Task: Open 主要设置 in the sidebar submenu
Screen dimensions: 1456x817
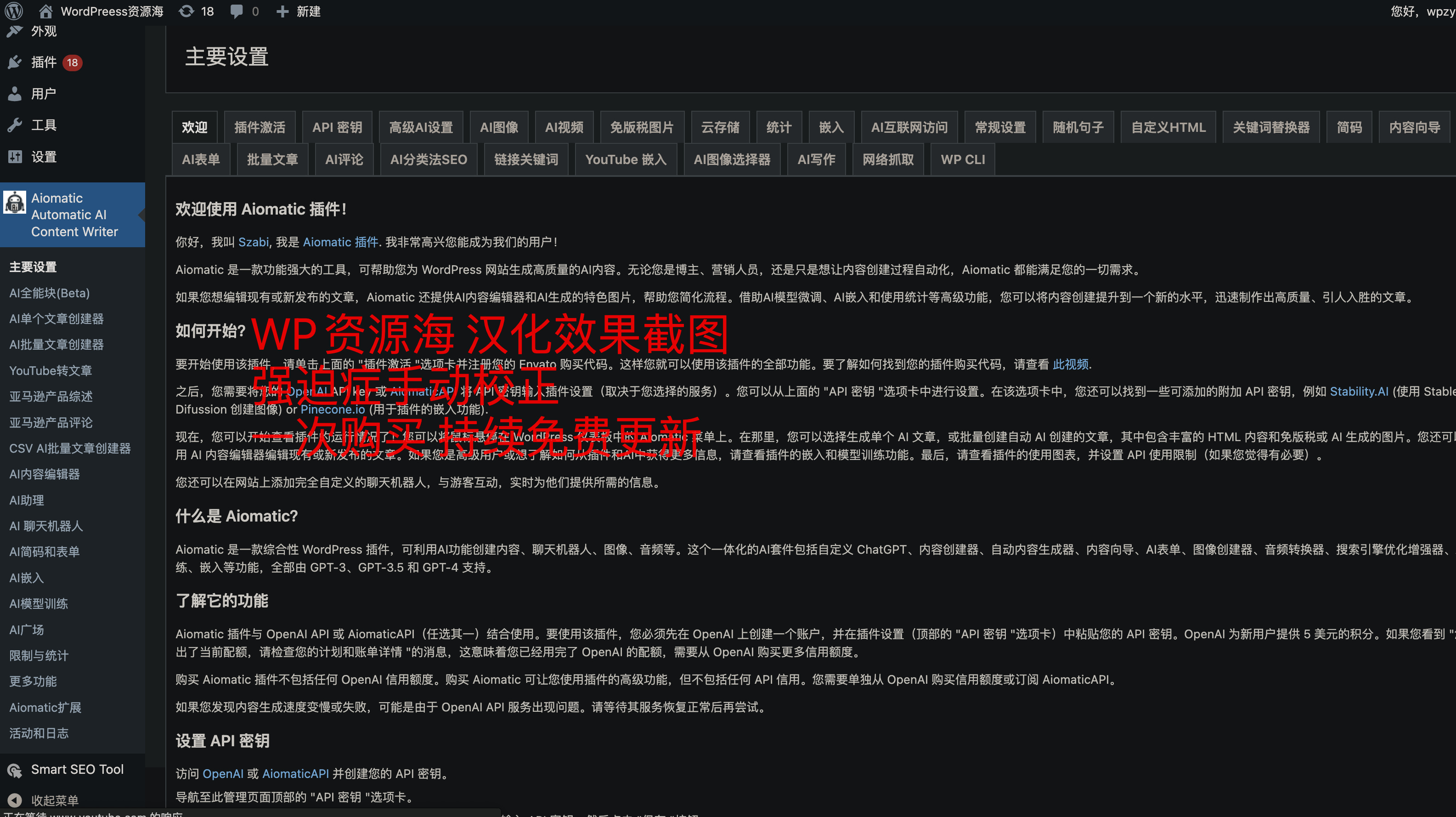Action: pyautogui.click(x=33, y=267)
